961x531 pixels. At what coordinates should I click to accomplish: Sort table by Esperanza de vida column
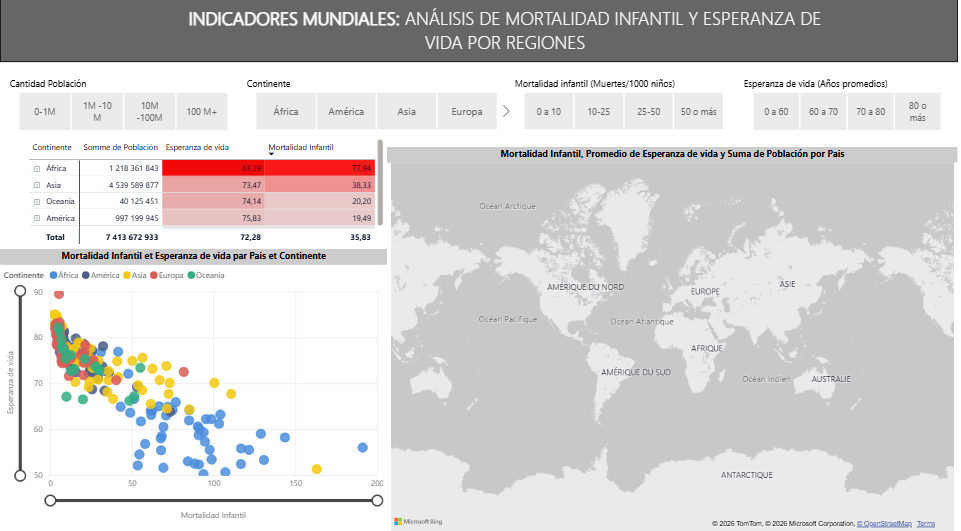[x=197, y=147]
